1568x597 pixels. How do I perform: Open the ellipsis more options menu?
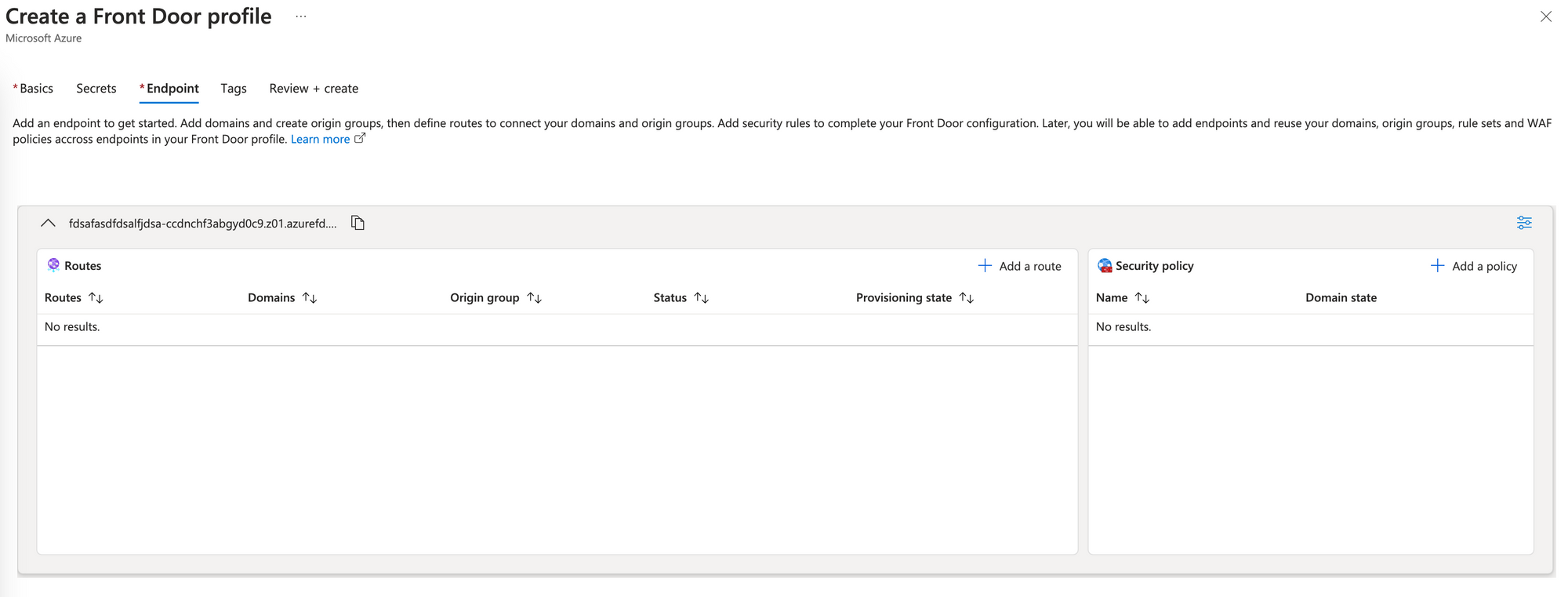click(301, 16)
